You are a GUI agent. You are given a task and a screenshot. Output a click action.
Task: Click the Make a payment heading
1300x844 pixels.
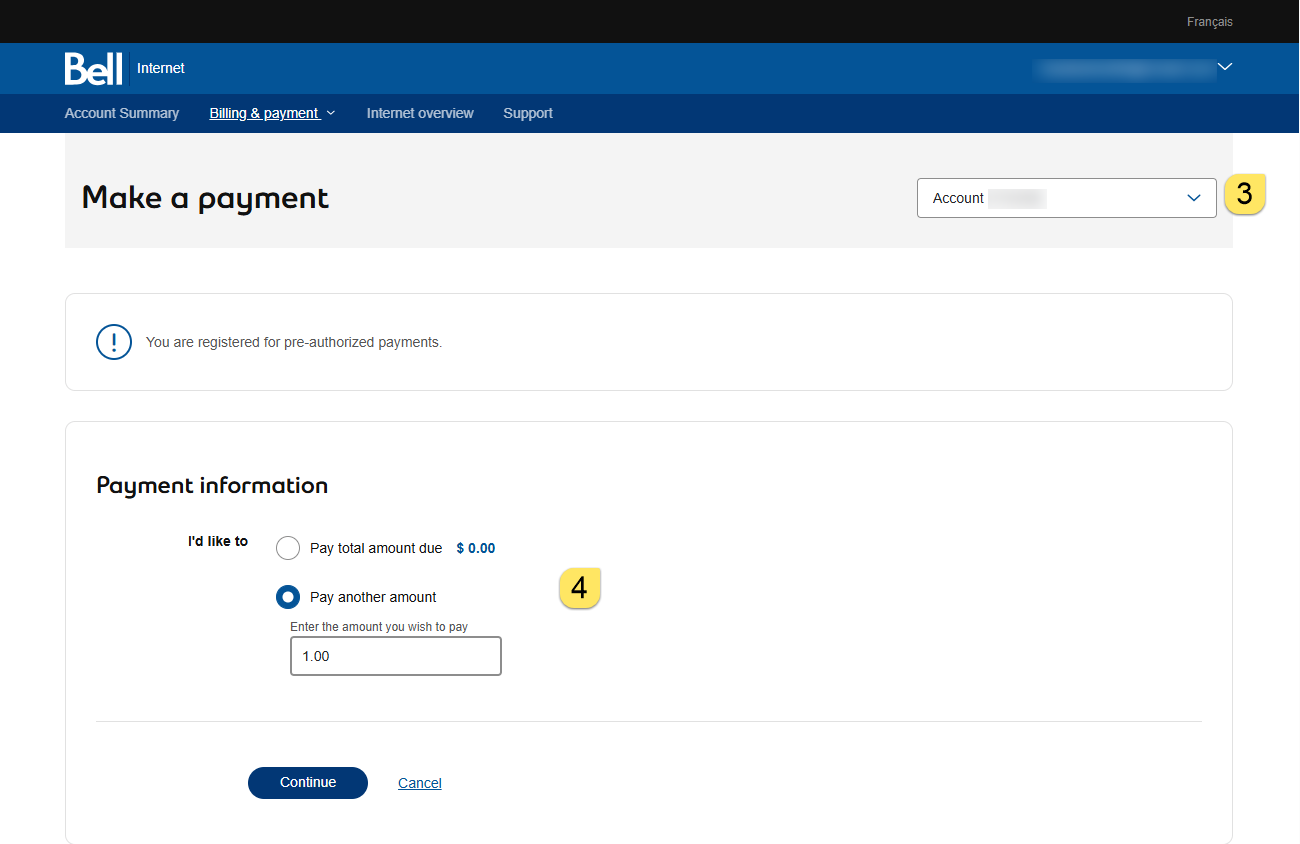pyautogui.click(x=205, y=198)
